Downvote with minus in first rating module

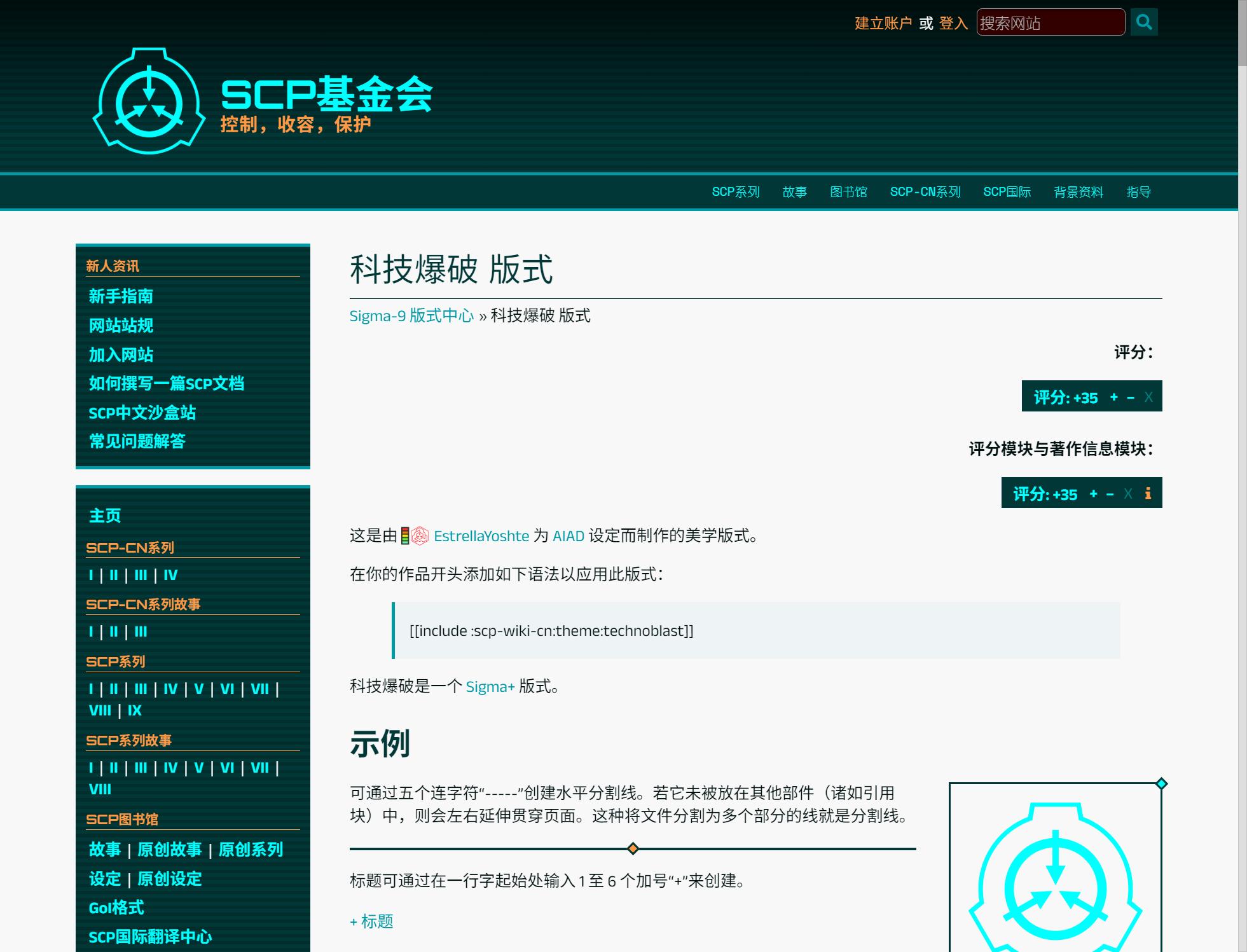[1131, 397]
